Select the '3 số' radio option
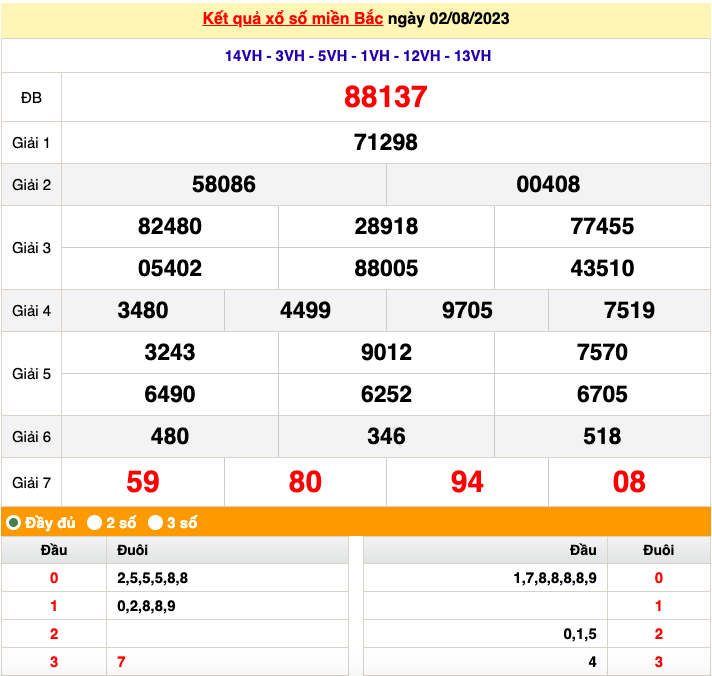 [156, 522]
